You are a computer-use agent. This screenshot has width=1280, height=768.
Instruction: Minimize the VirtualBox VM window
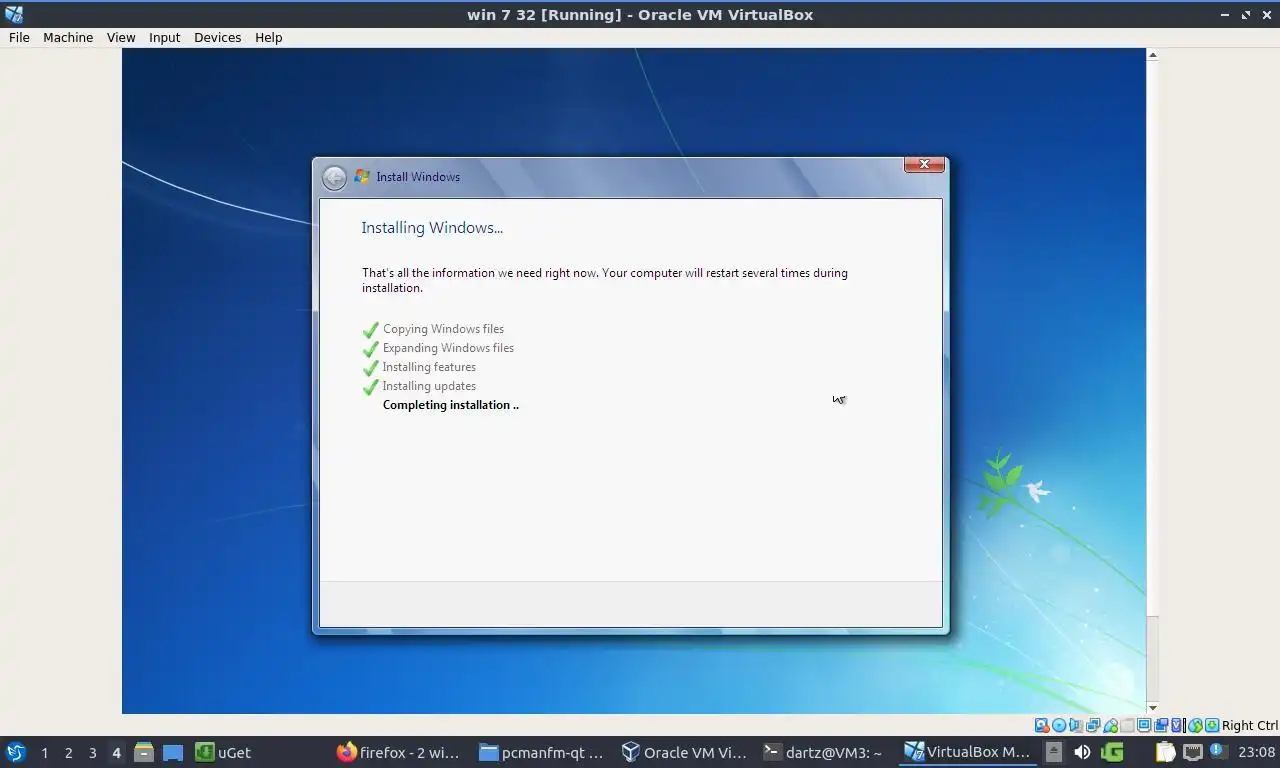pos(1225,15)
